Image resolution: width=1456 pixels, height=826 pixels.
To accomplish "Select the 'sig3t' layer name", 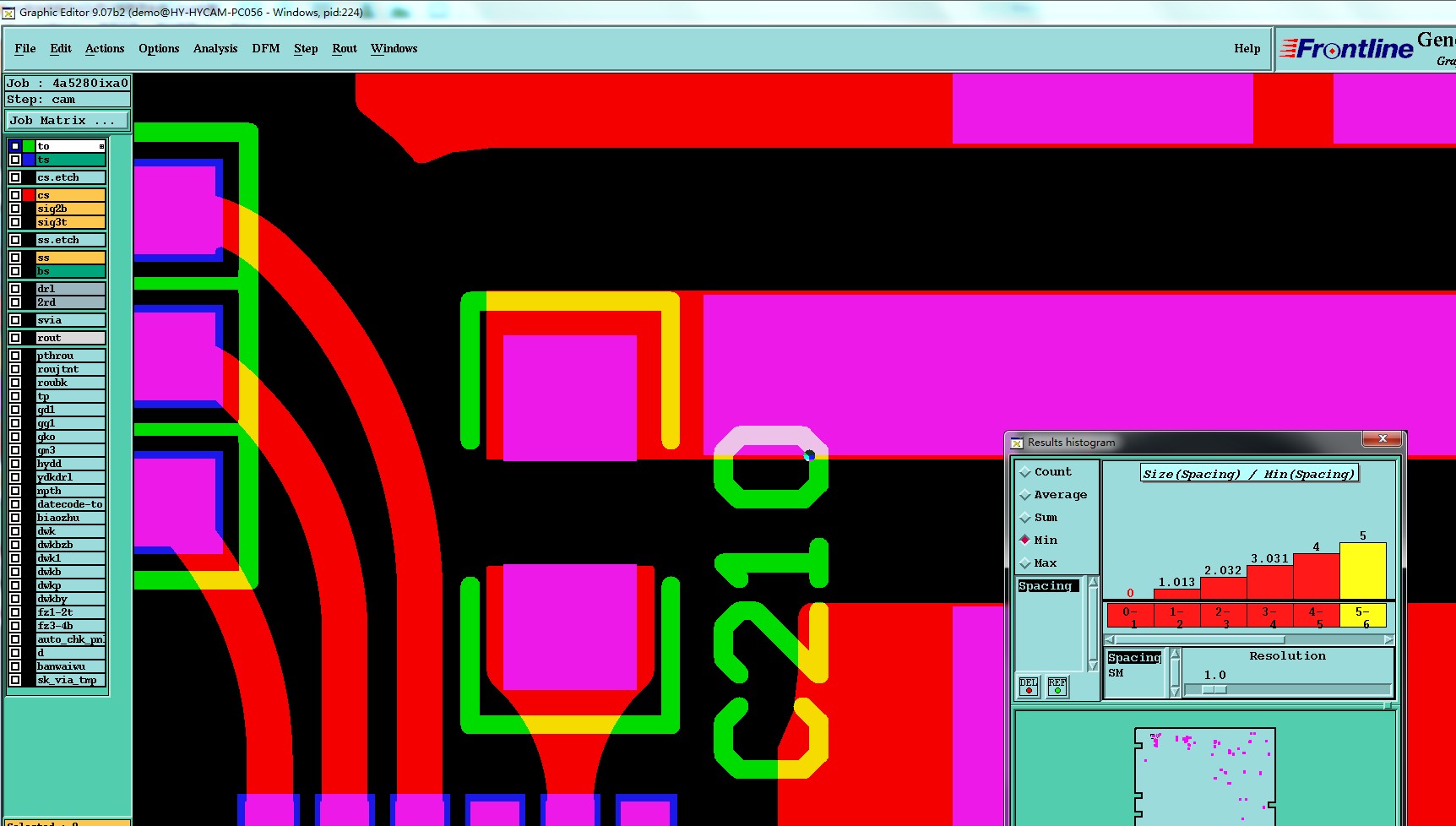I will 70,222.
